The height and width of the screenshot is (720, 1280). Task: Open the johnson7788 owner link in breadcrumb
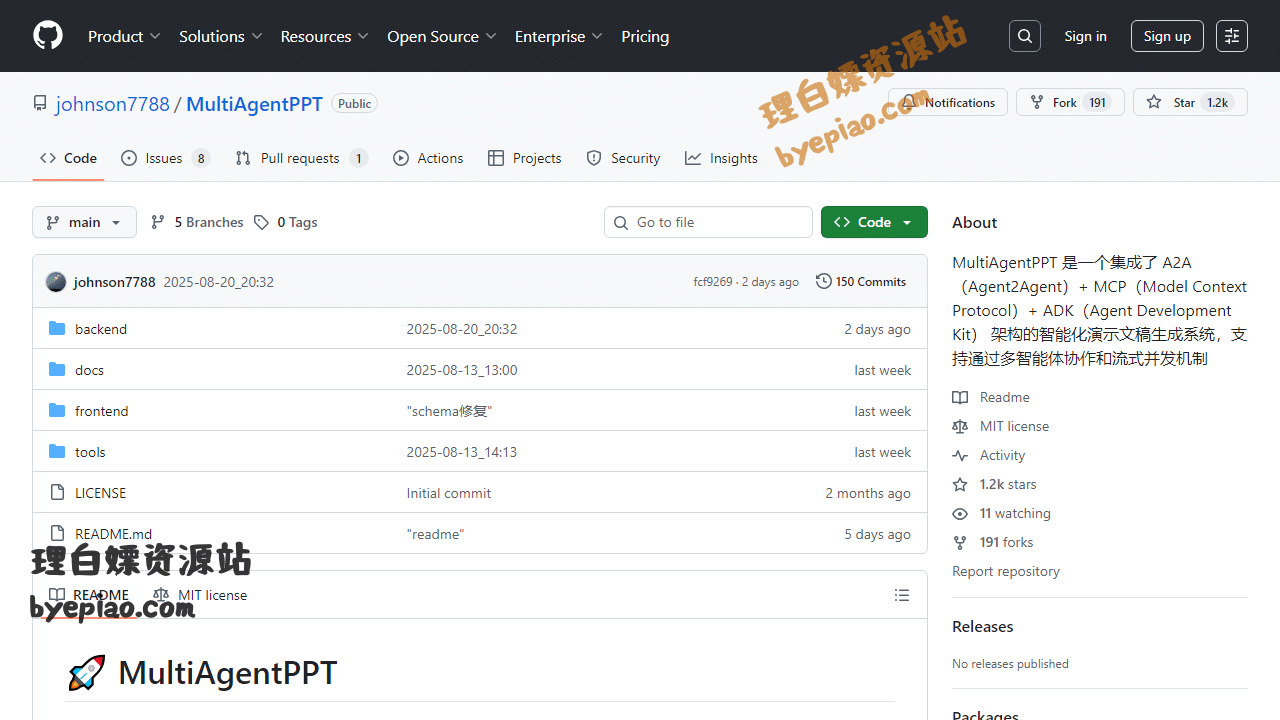tap(113, 103)
